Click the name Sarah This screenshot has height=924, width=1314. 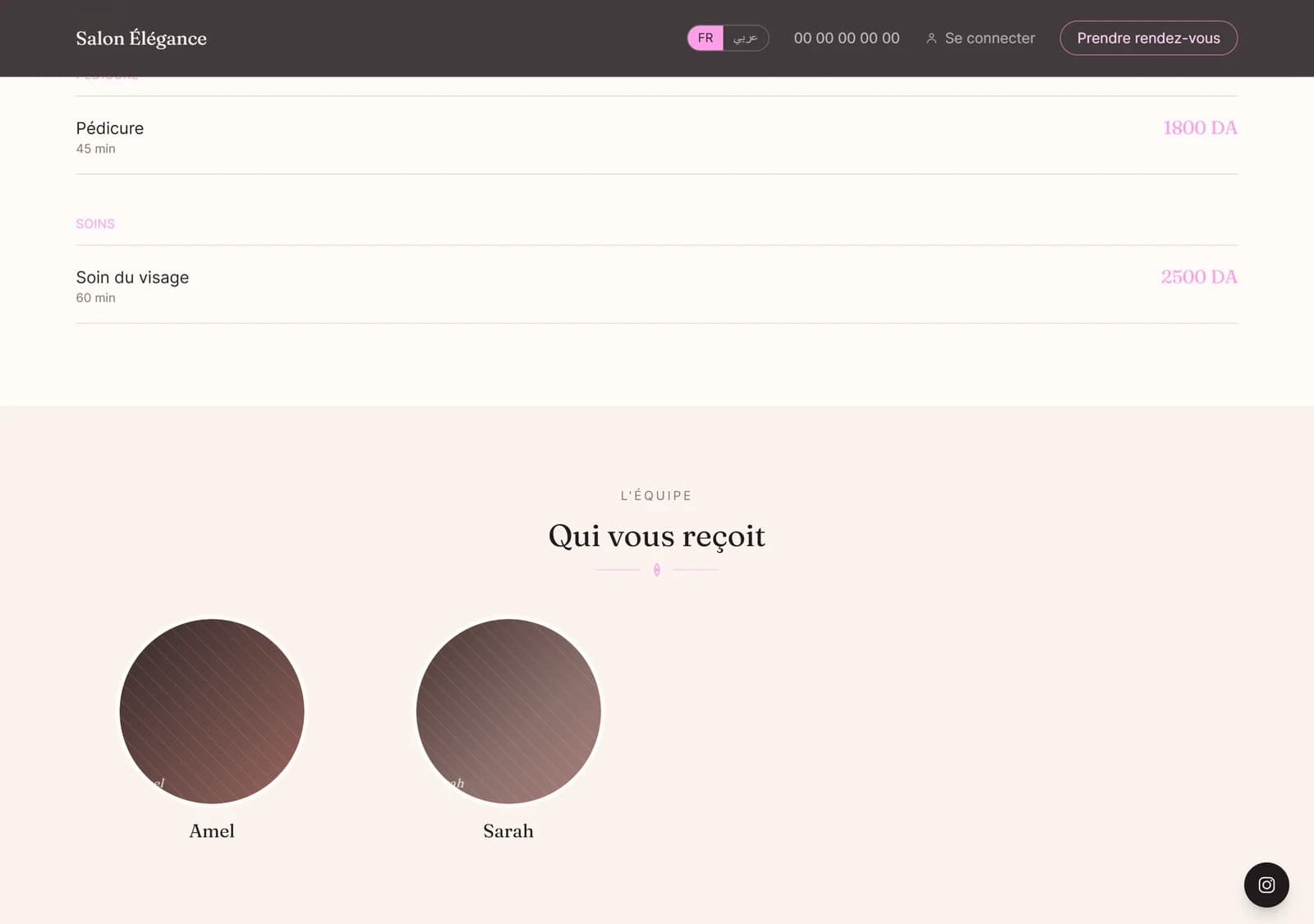[x=508, y=831]
